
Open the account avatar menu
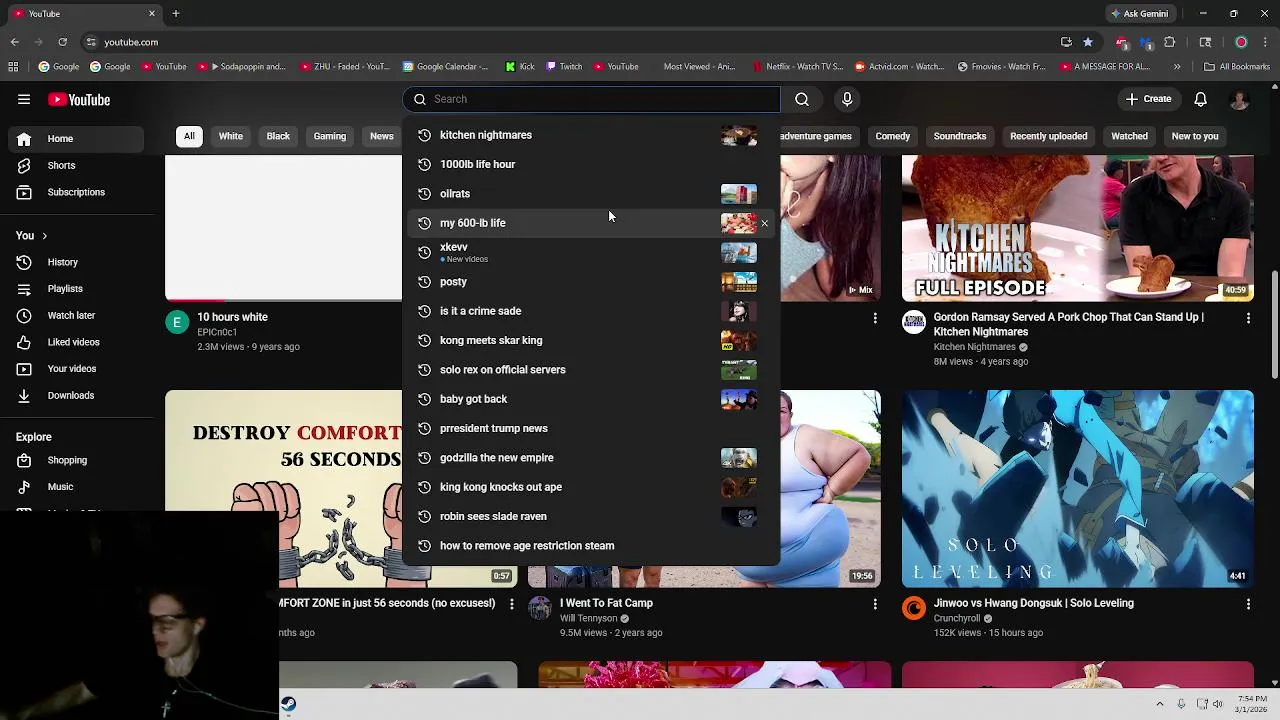click(1239, 99)
